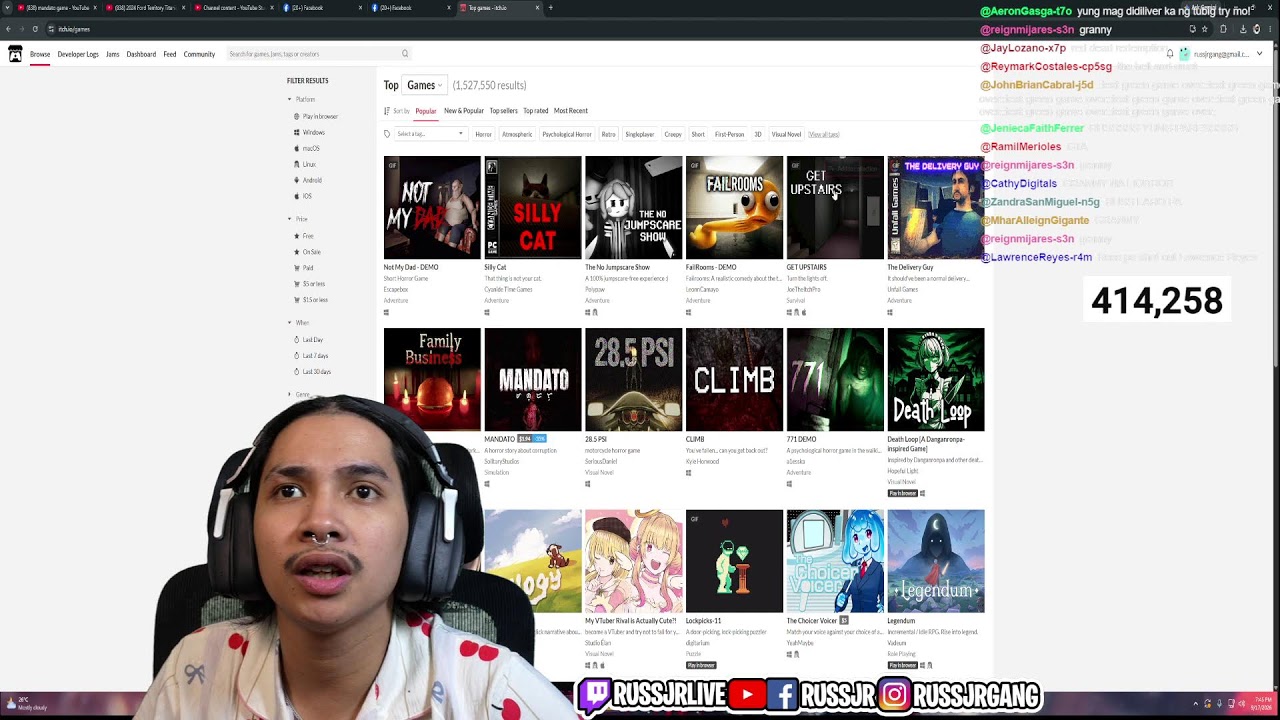Apply the Creepy tag filter
The height and width of the screenshot is (720, 1280).
(673, 134)
